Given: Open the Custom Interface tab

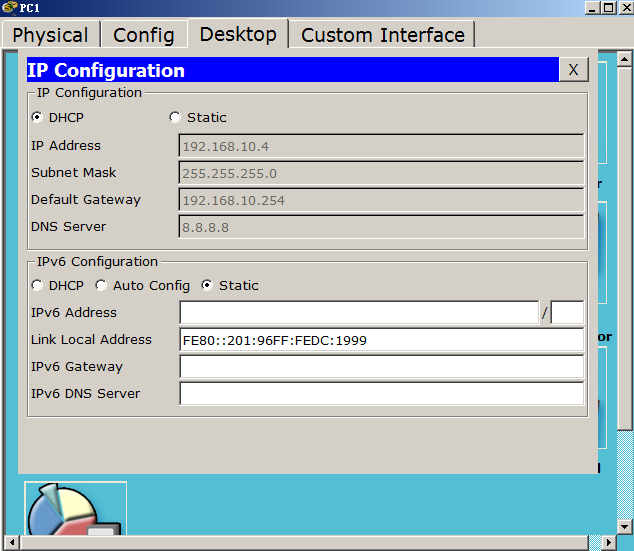Looking at the screenshot, I should point(383,35).
